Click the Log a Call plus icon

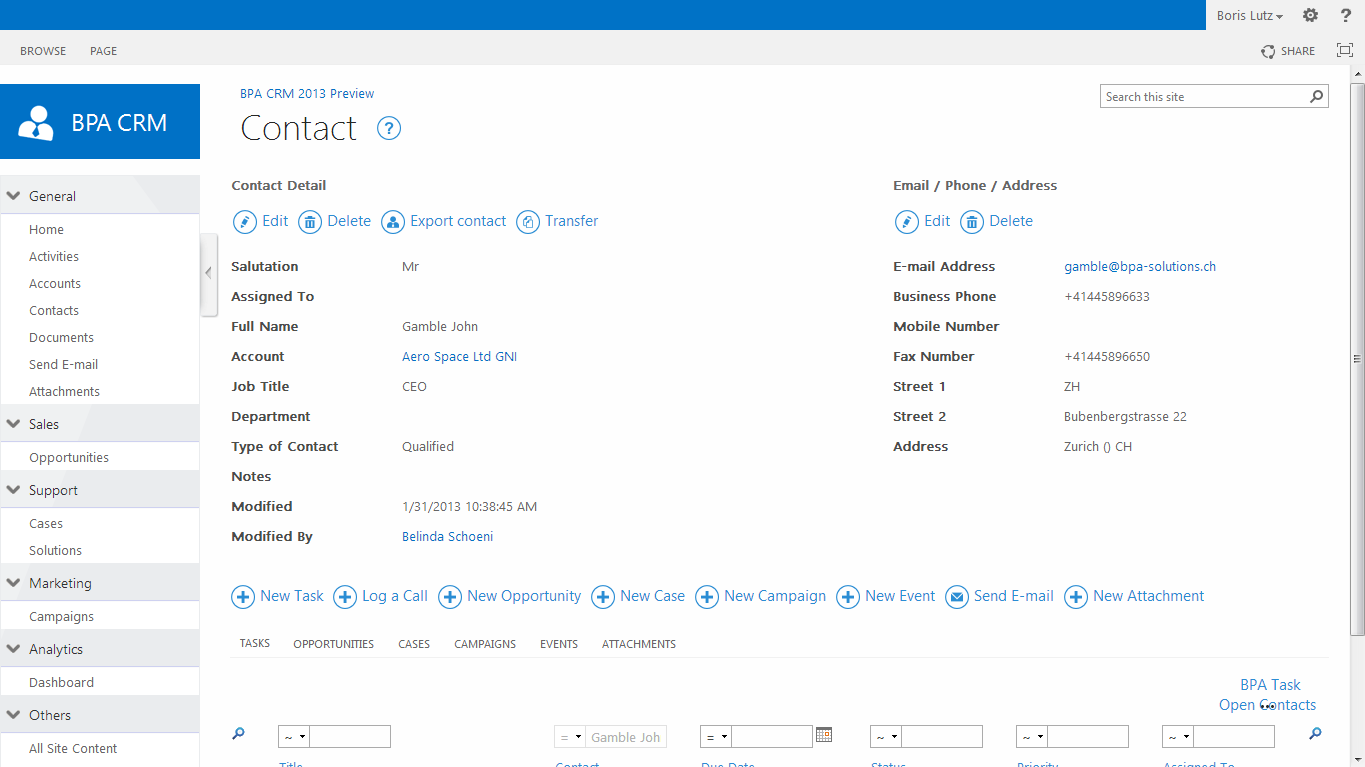345,597
